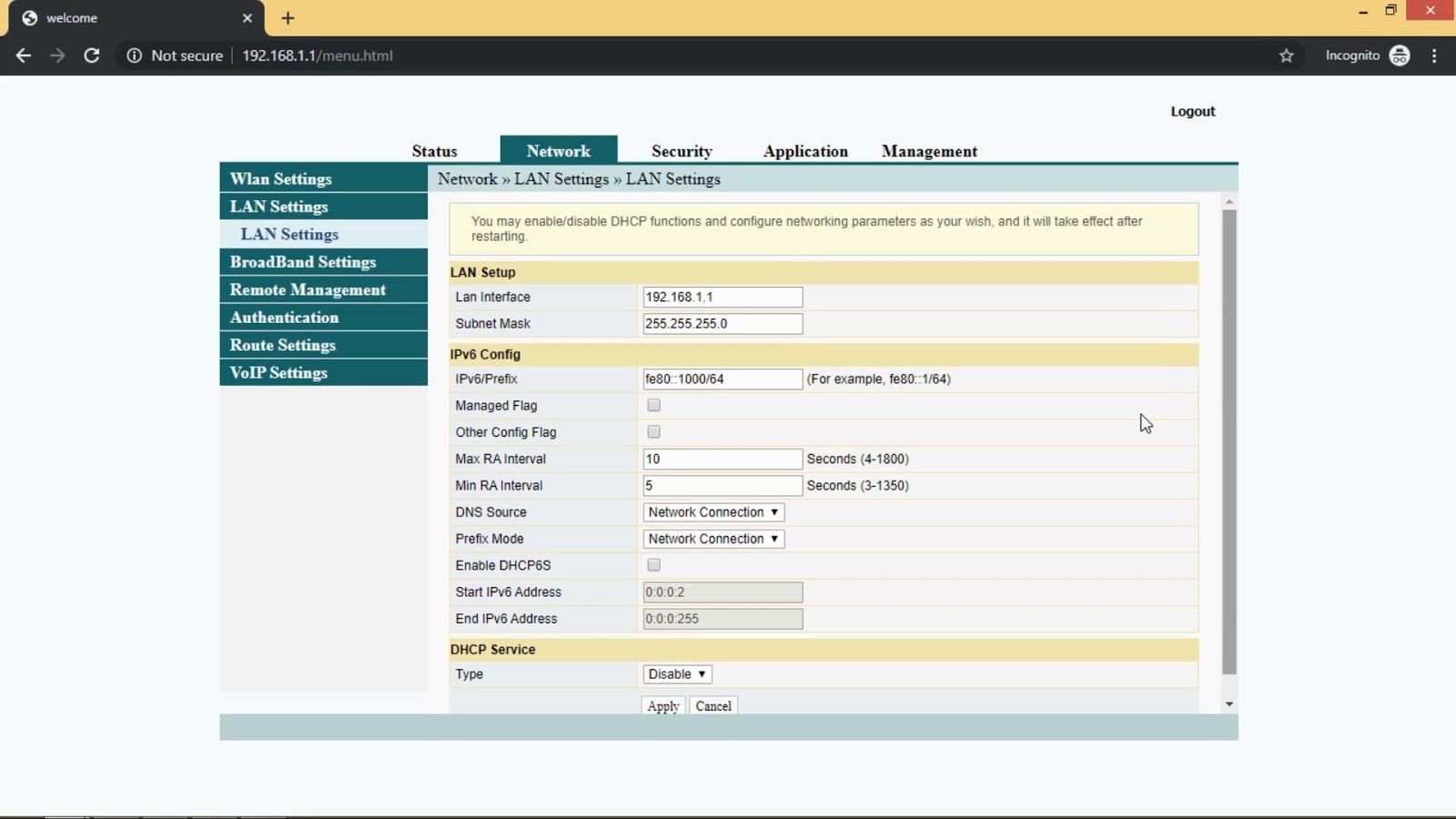Image resolution: width=1456 pixels, height=819 pixels.
Task: Open Route Settings in the sidebar
Action: (323, 345)
